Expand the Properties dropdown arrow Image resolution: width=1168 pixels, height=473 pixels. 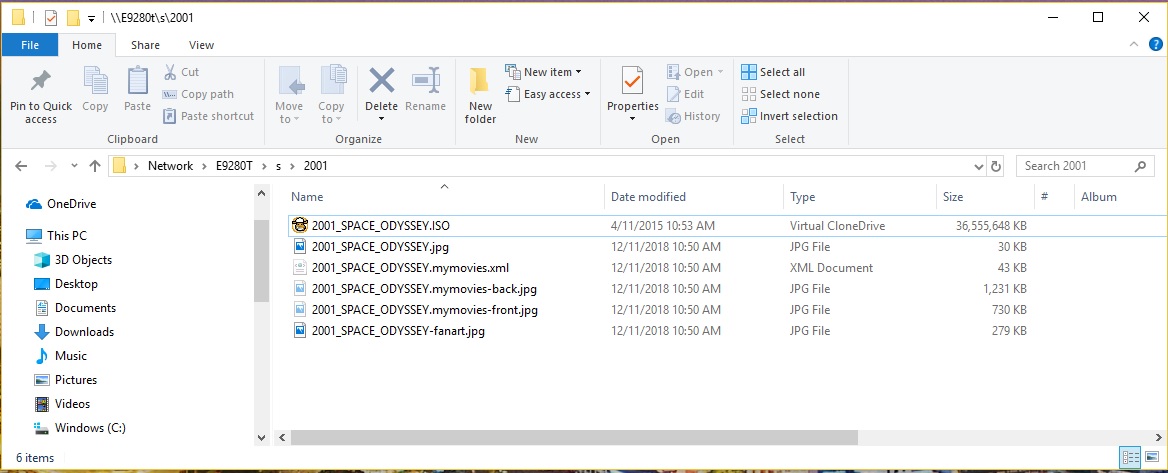tap(632, 118)
